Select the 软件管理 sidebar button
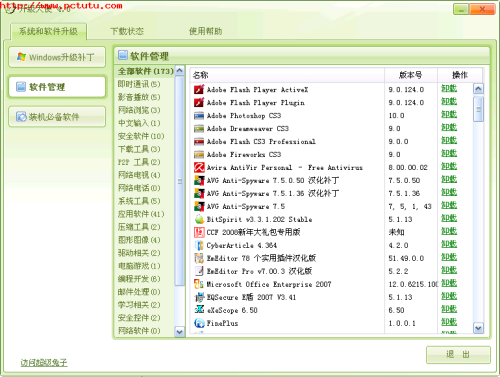 click(57, 87)
